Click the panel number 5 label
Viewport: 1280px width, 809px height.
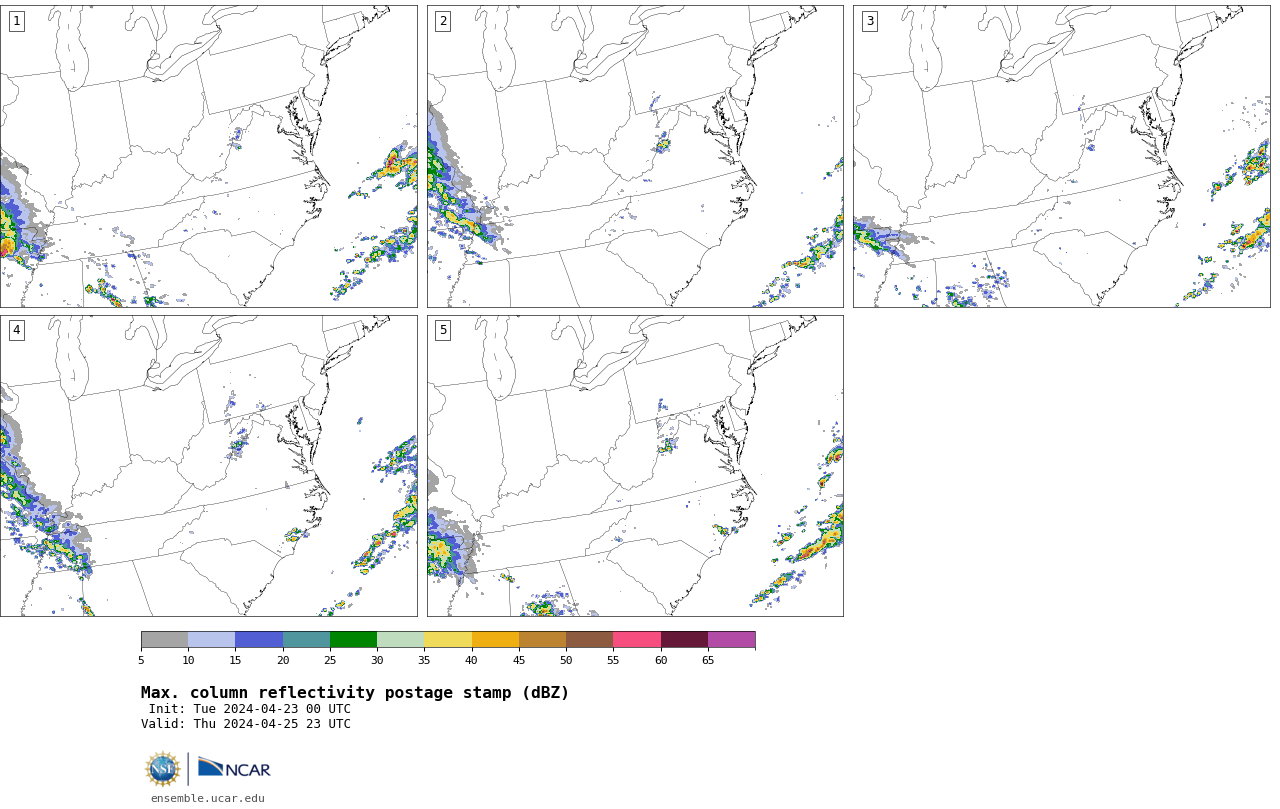coord(443,330)
